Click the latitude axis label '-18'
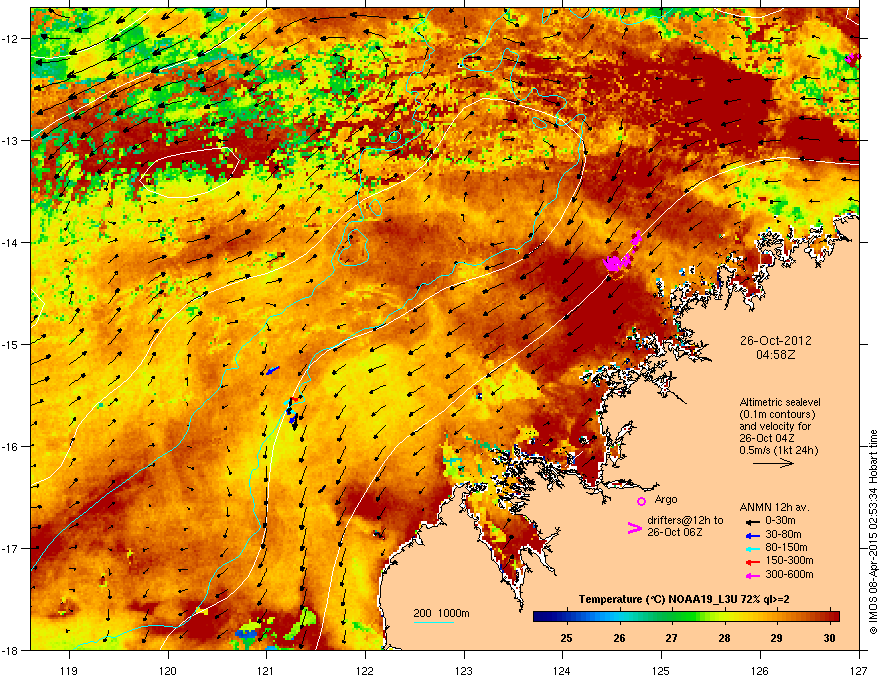This screenshot has height=680, width=880. (x=10, y=650)
